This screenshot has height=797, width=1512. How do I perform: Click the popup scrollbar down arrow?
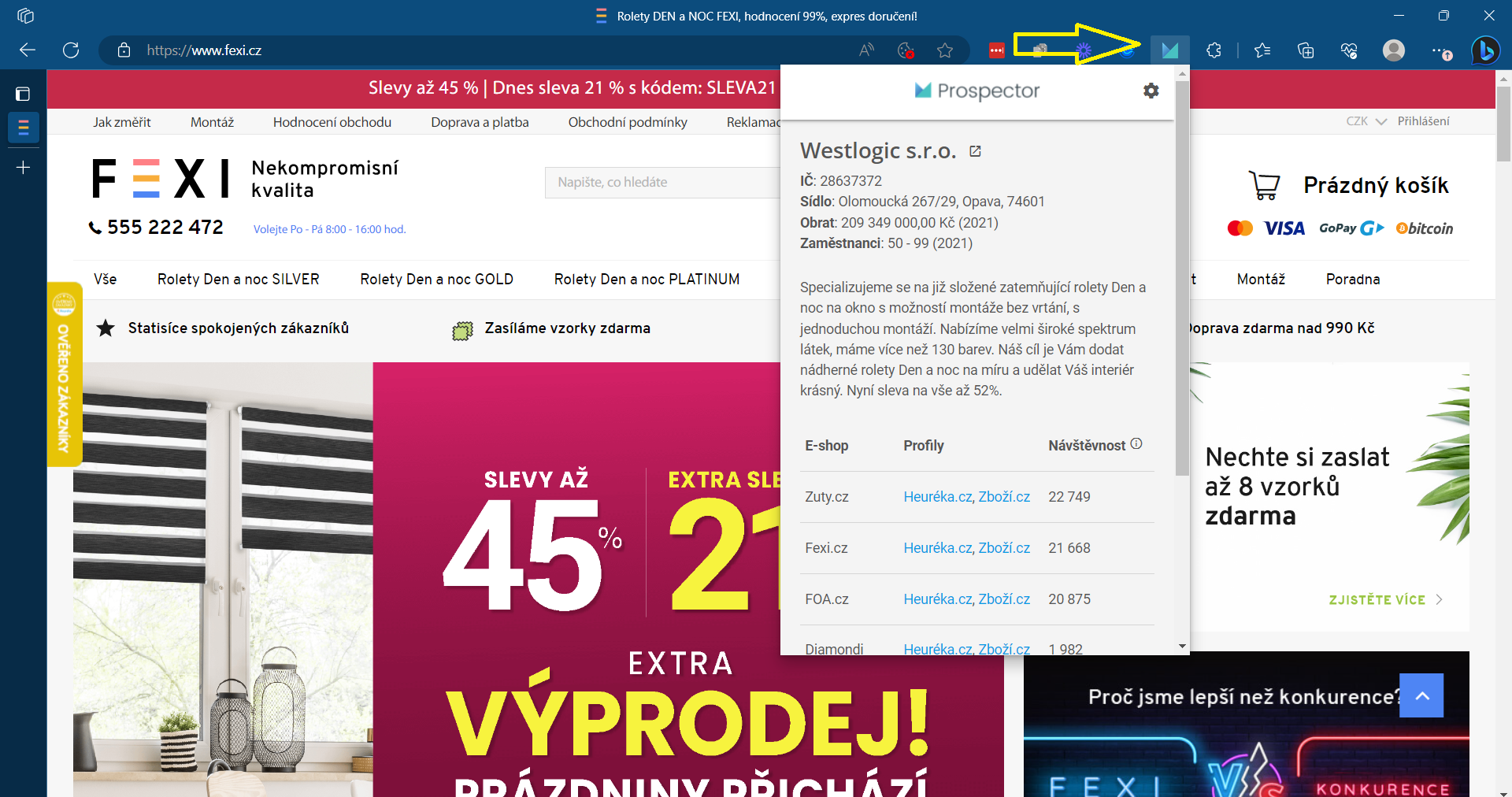[x=1182, y=647]
